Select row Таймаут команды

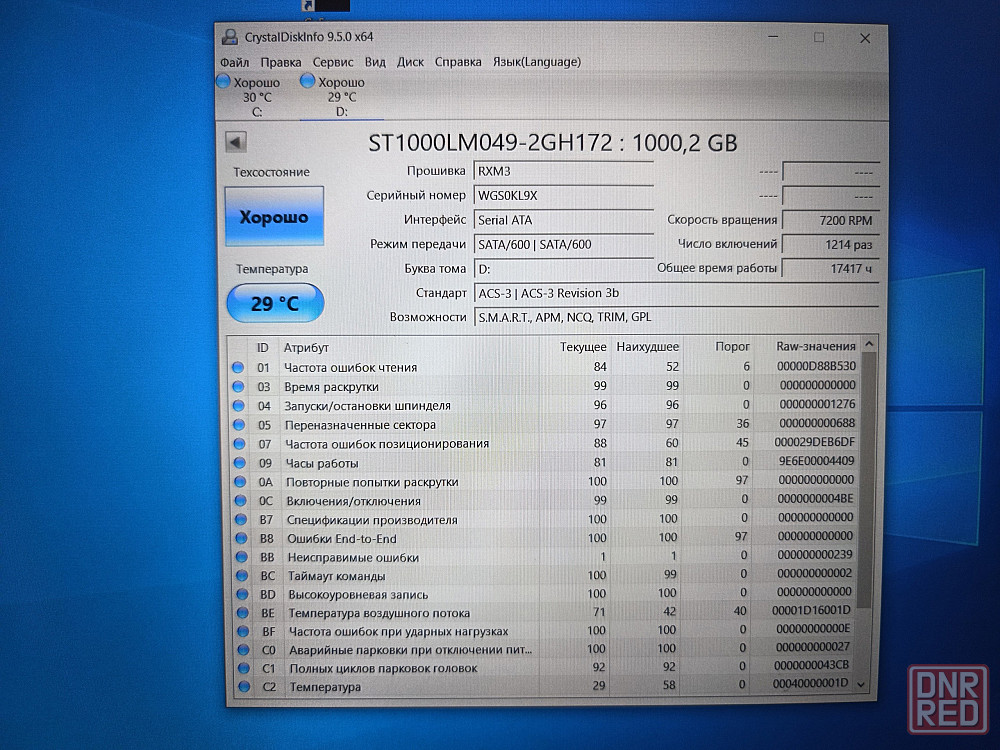(x=544, y=575)
